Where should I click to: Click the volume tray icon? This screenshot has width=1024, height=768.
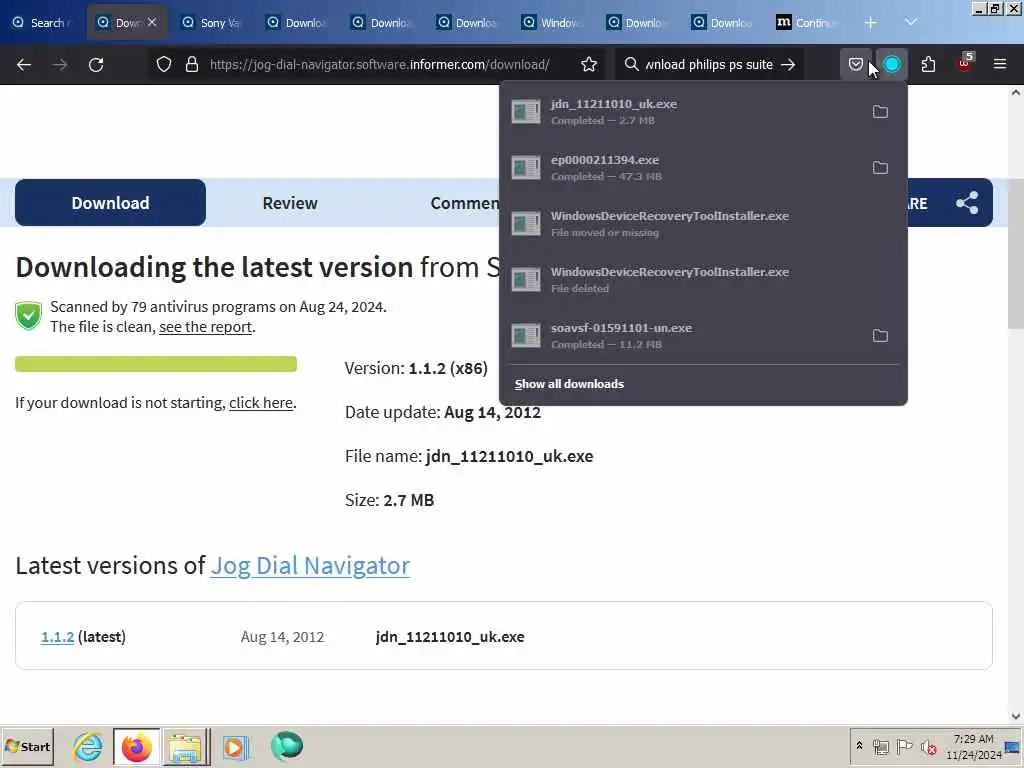pos(928,746)
